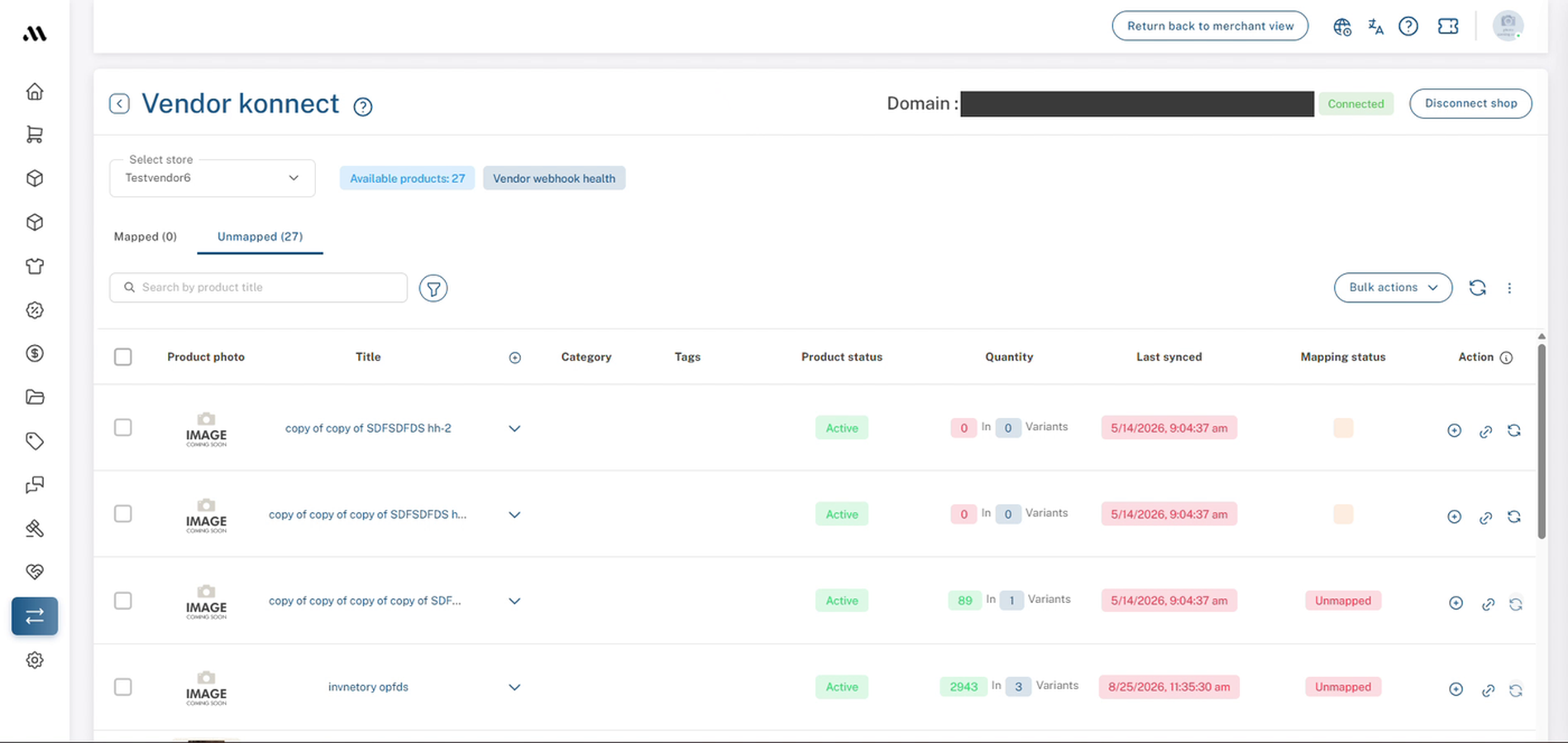Click sync icon for copy of copy of SDFSDFDS hh-2

coord(1514,430)
